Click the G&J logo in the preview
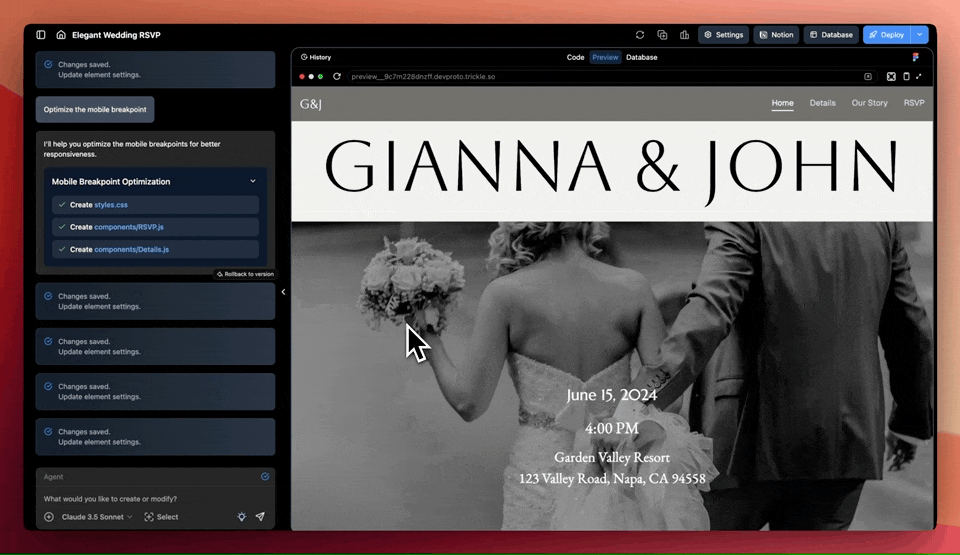This screenshot has height=555, width=960. [310, 104]
